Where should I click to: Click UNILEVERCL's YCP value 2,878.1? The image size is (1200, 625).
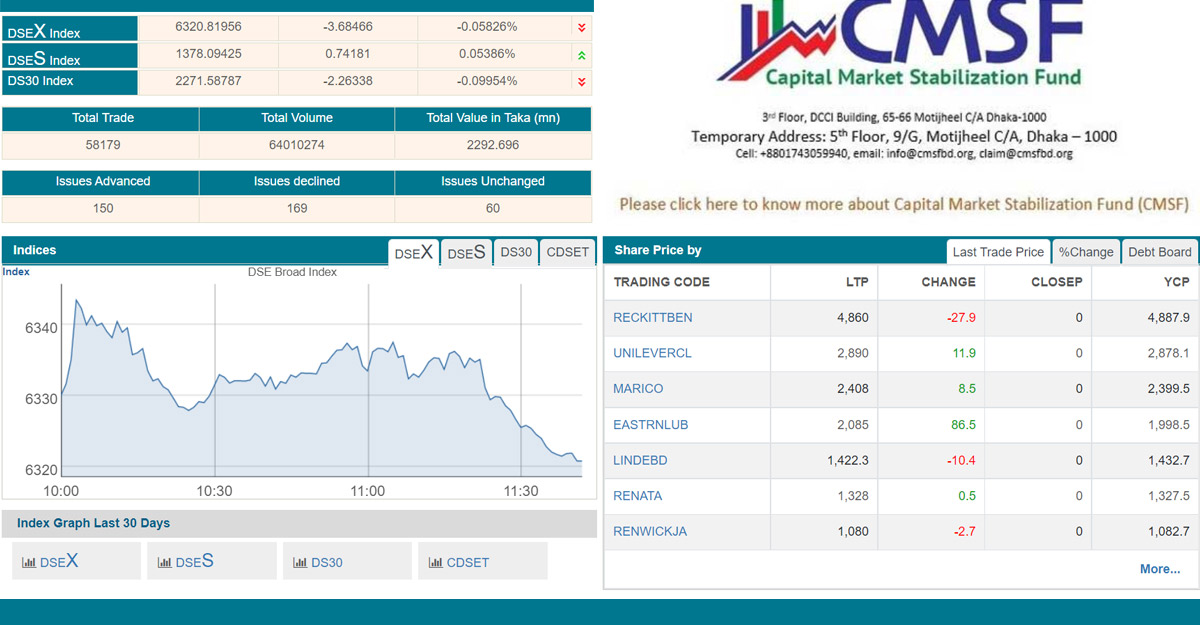(1169, 353)
